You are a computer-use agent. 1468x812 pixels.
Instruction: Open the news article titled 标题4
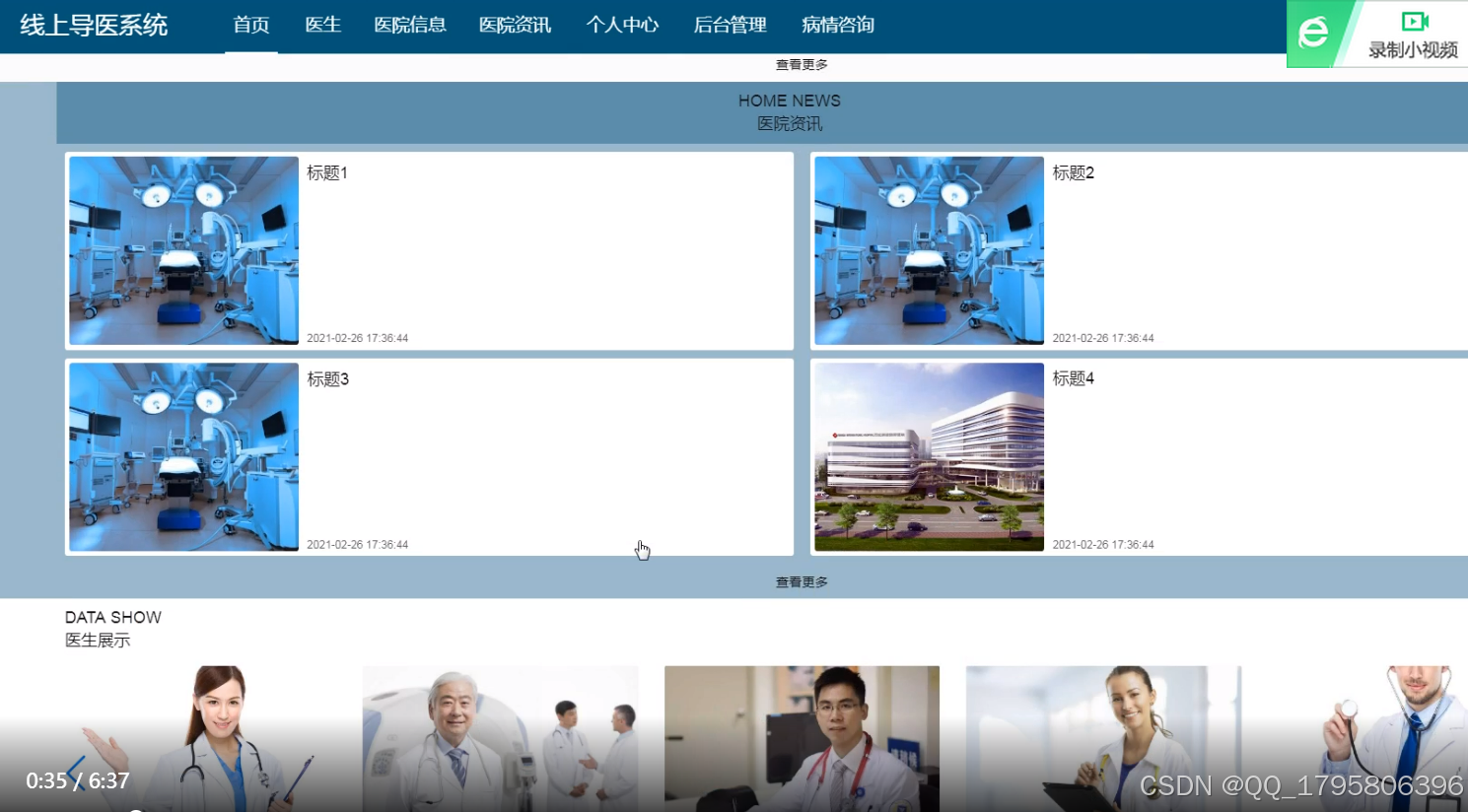(1072, 377)
